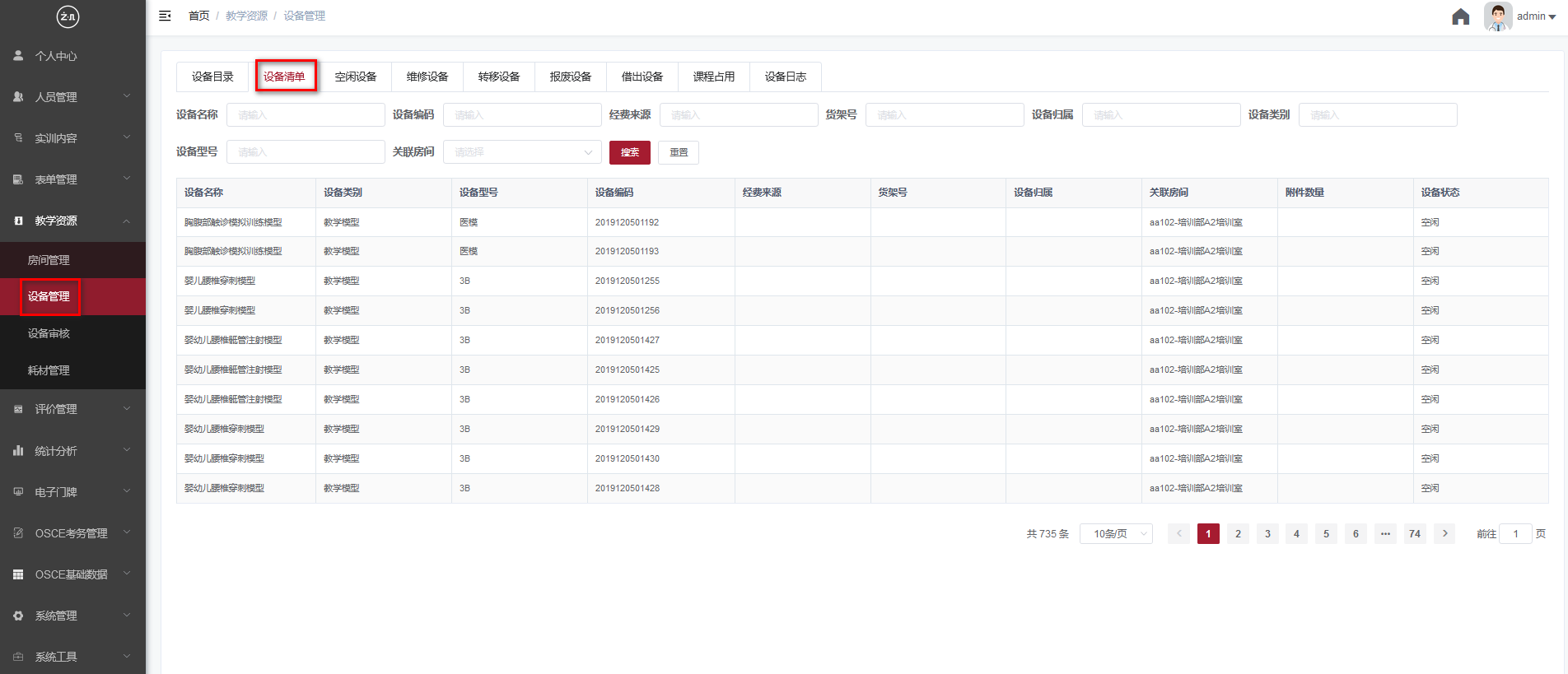Open the admin user avatar

(1498, 16)
